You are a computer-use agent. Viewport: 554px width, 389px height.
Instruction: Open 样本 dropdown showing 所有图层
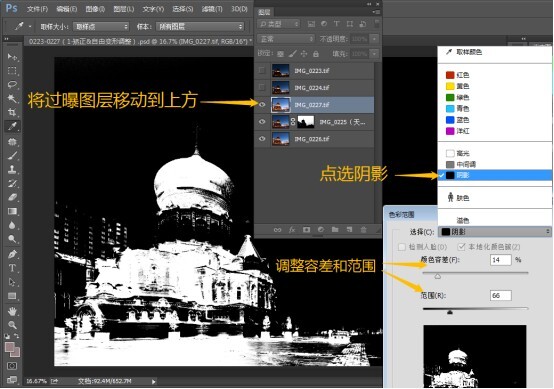coord(200,26)
